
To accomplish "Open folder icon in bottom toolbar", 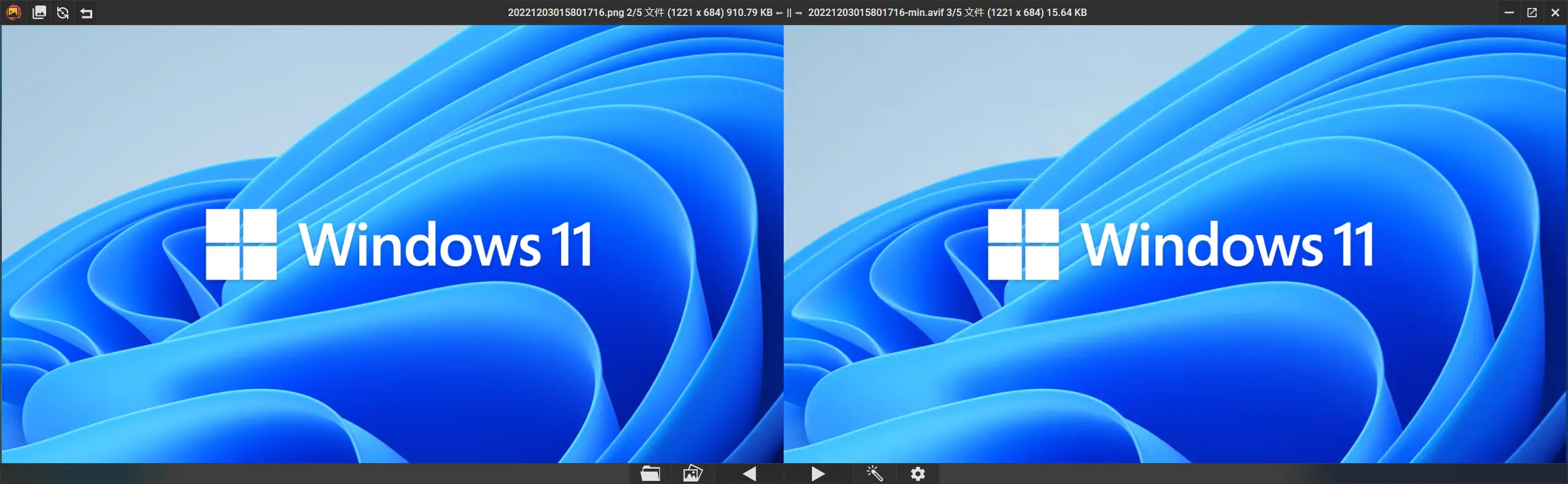I will 650,474.
